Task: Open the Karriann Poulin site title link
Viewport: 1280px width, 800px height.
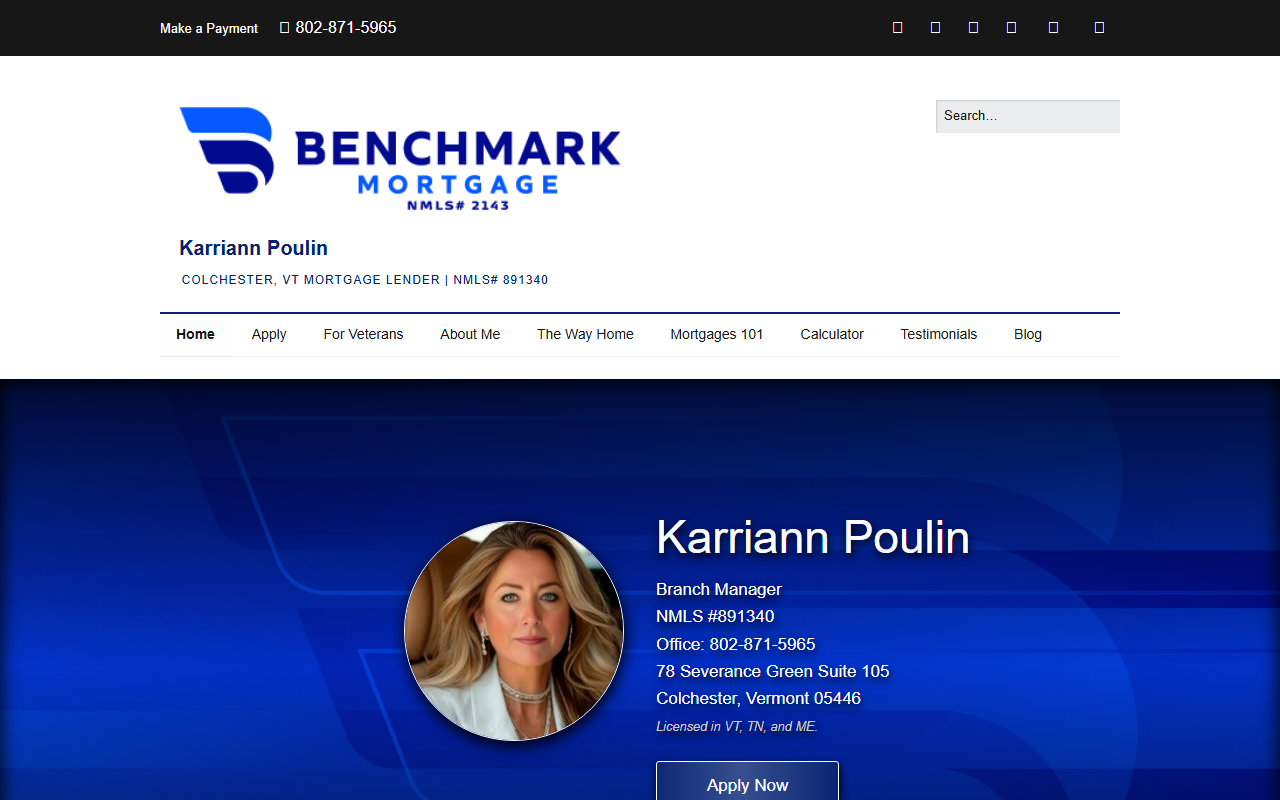Action: pos(254,248)
